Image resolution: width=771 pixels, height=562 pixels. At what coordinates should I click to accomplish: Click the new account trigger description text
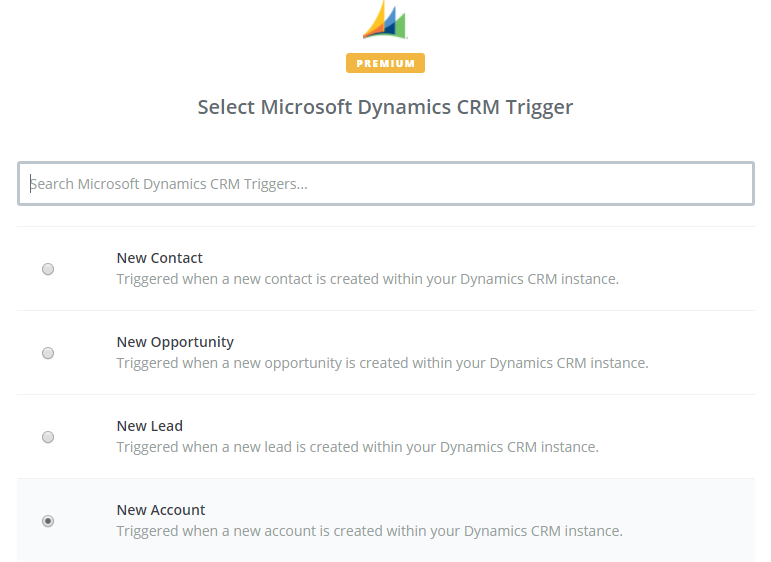(x=369, y=532)
